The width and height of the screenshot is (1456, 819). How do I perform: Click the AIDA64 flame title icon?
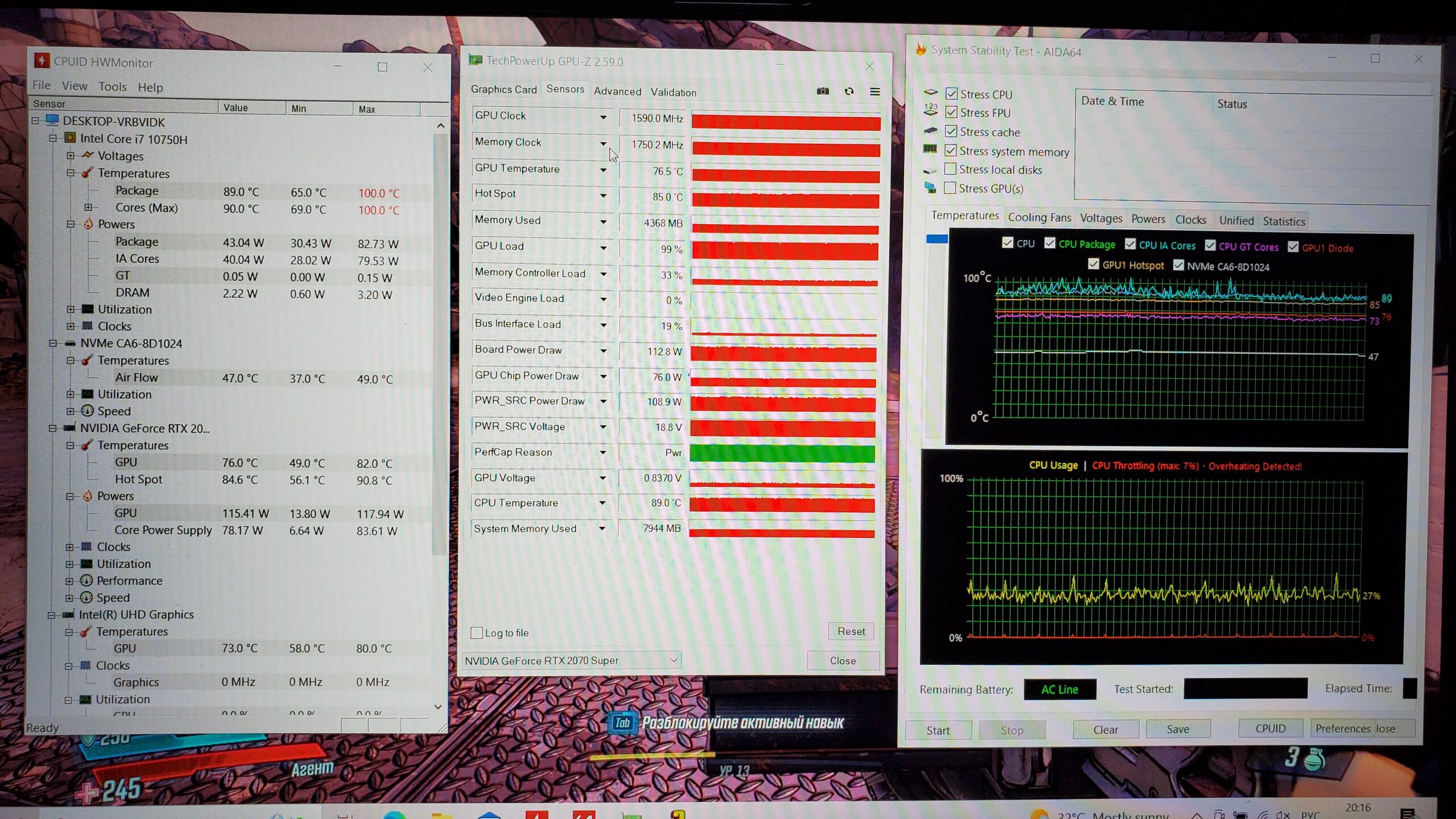tap(920, 50)
